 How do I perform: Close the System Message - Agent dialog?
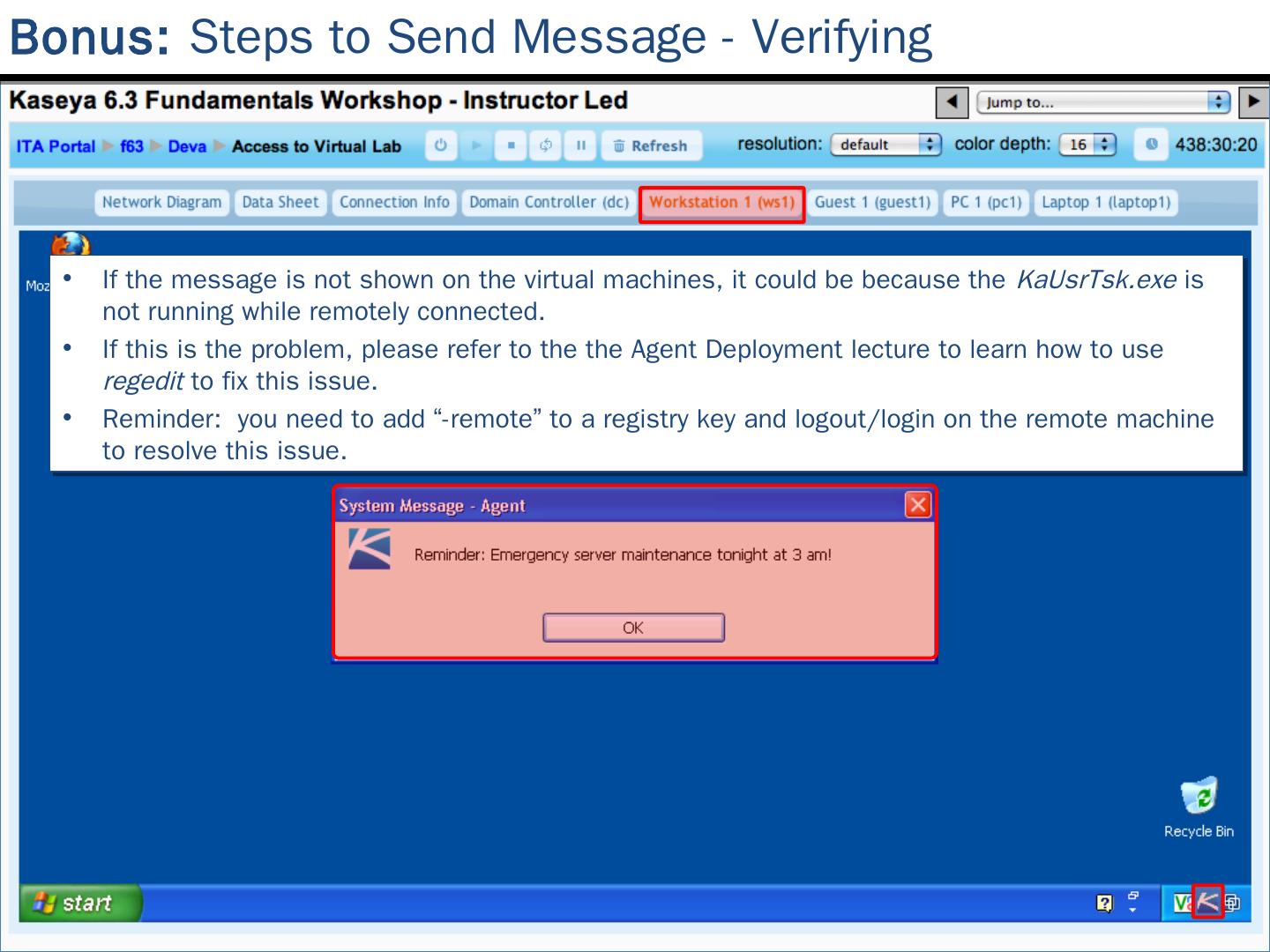(x=918, y=504)
